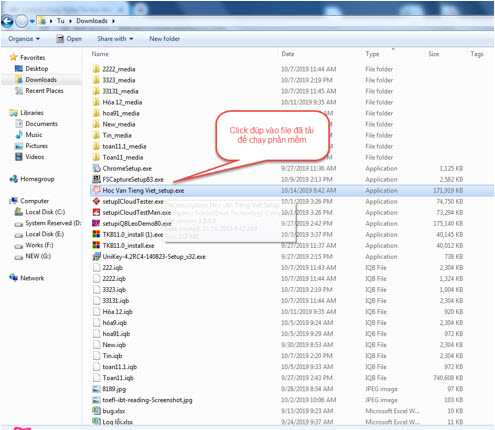Click the Back navigation arrow

[7, 22]
